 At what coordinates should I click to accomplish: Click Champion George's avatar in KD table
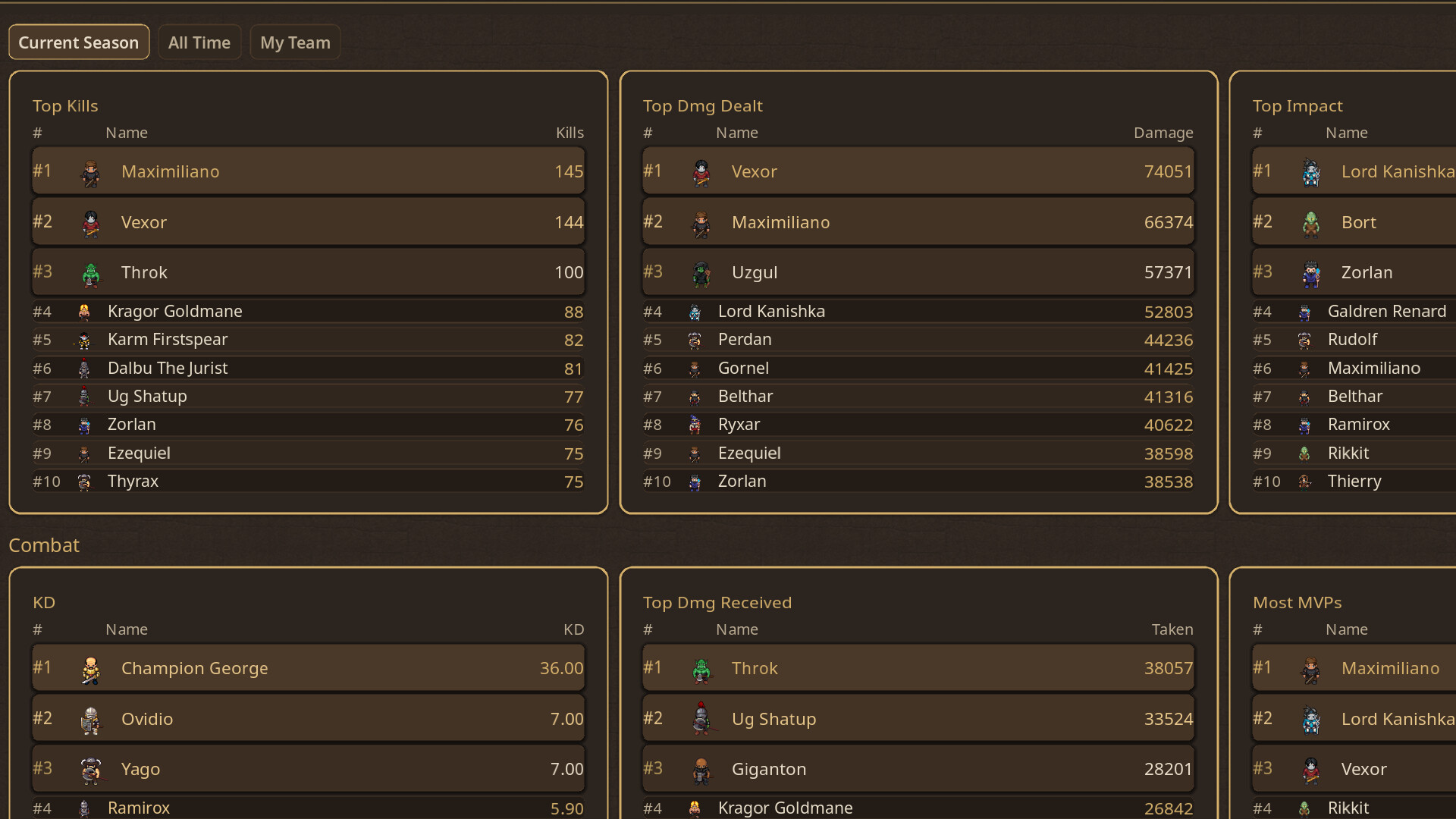(x=91, y=670)
